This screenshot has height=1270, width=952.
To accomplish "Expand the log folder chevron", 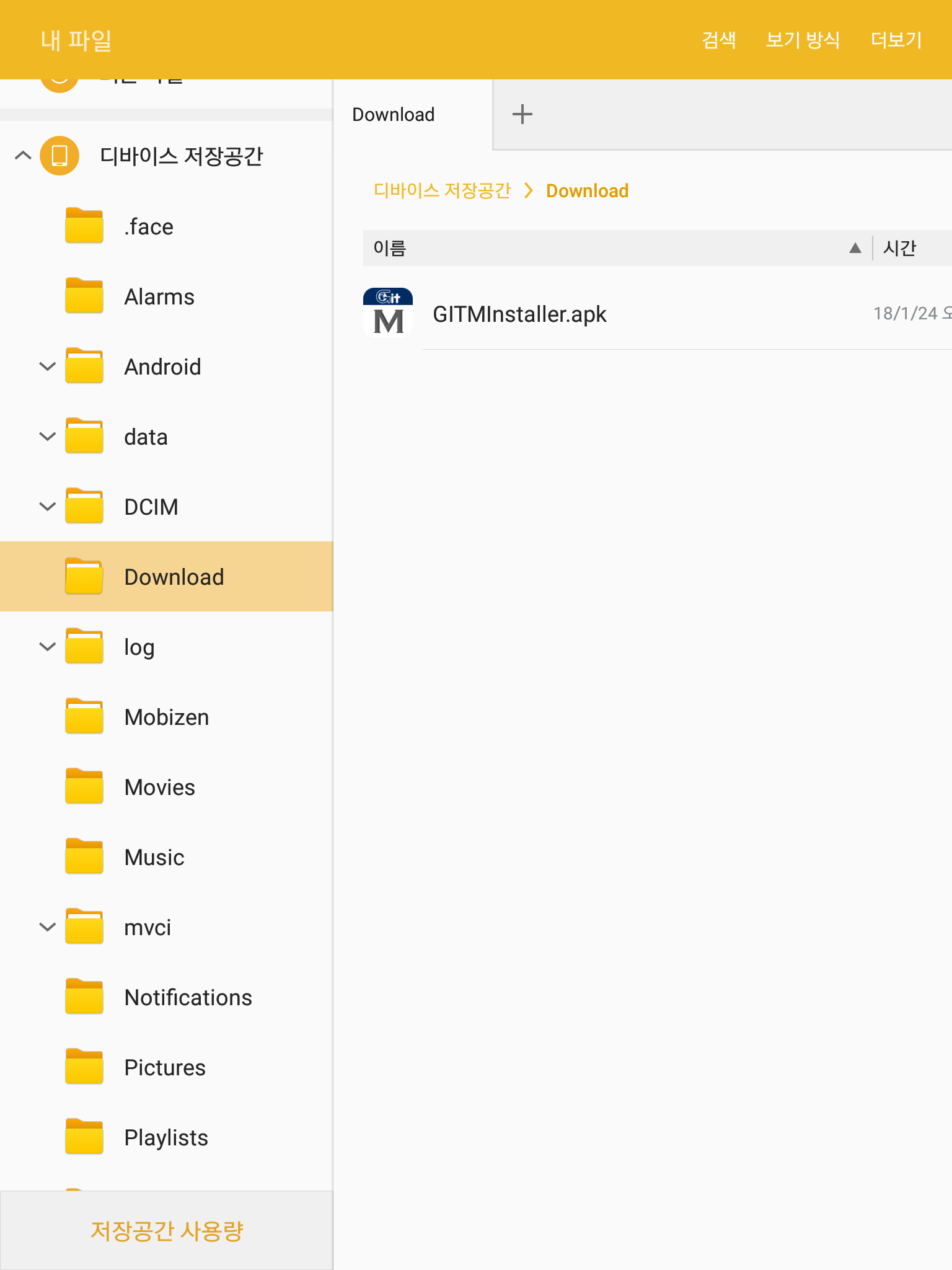I will click(48, 647).
